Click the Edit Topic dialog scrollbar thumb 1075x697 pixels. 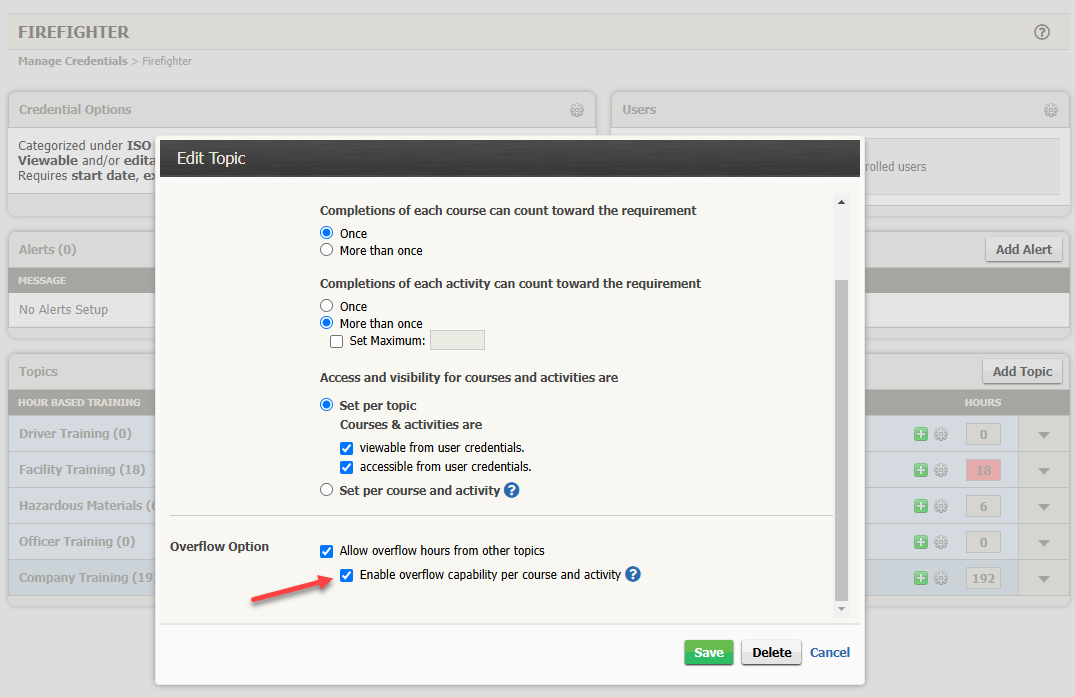coord(841,440)
